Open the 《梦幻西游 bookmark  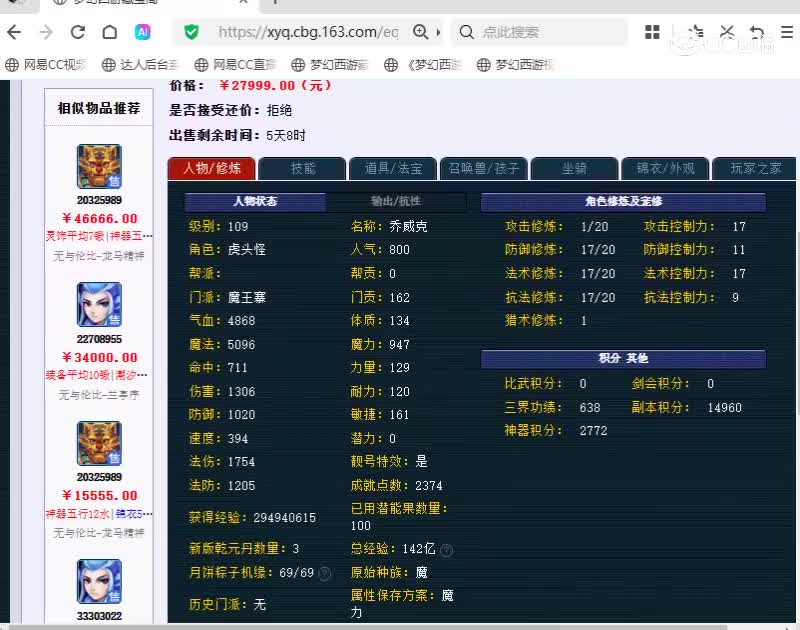click(423, 65)
